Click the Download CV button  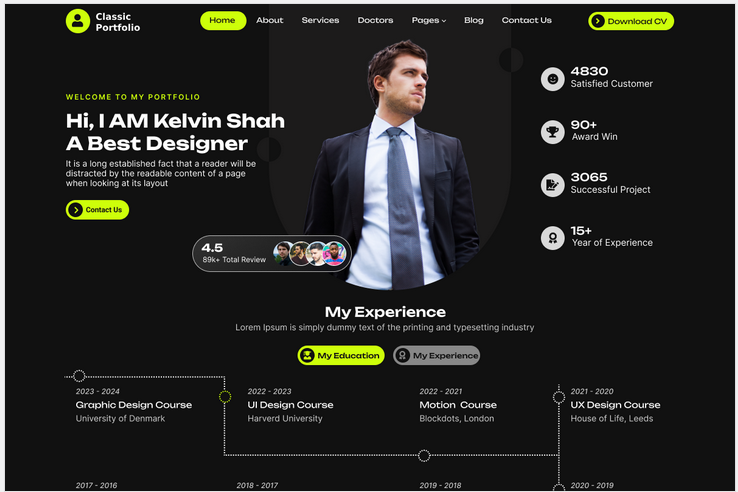pos(631,21)
